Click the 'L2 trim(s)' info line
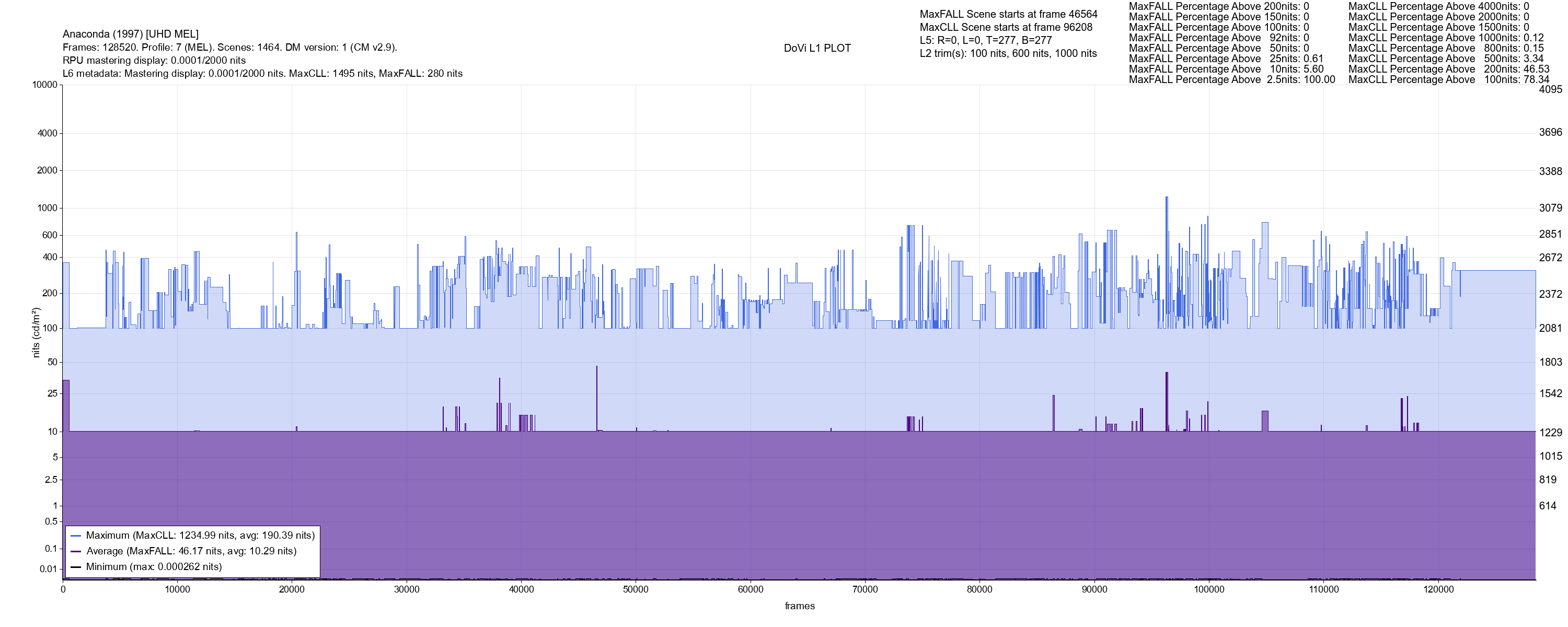This screenshot has height=627, width=1568. [1008, 54]
